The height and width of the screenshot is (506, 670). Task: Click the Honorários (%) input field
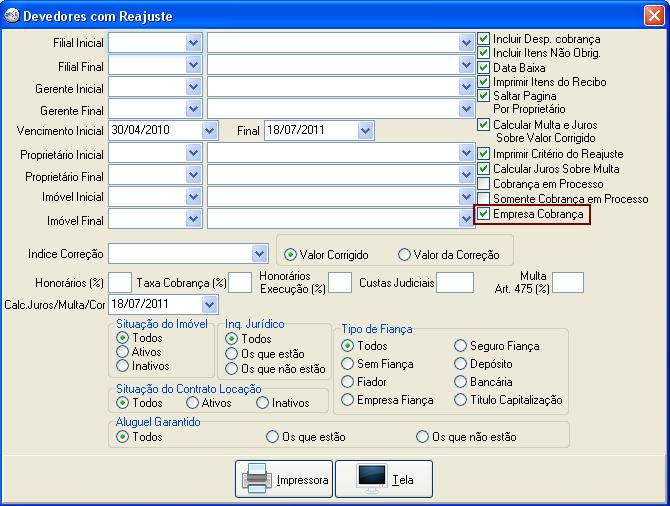coord(120,283)
